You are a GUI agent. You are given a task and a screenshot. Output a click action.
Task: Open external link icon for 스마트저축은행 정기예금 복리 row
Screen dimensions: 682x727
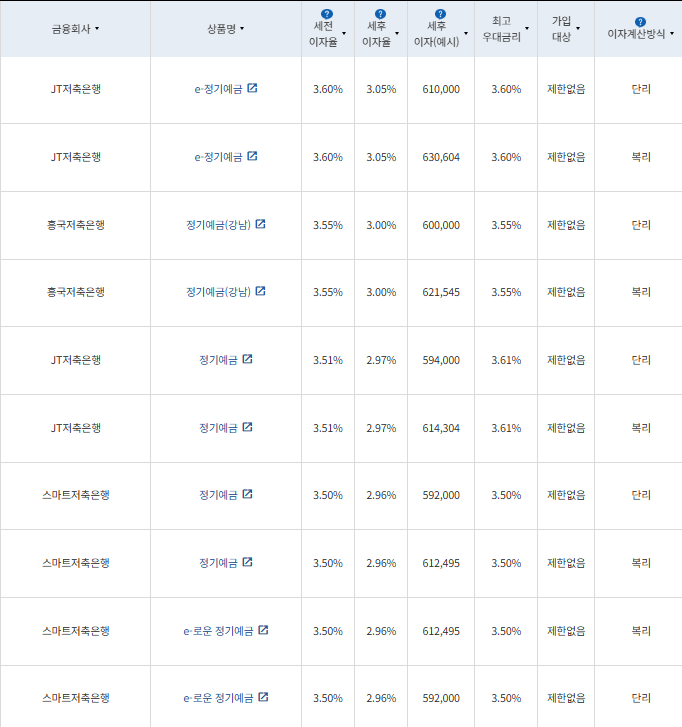coord(248,562)
